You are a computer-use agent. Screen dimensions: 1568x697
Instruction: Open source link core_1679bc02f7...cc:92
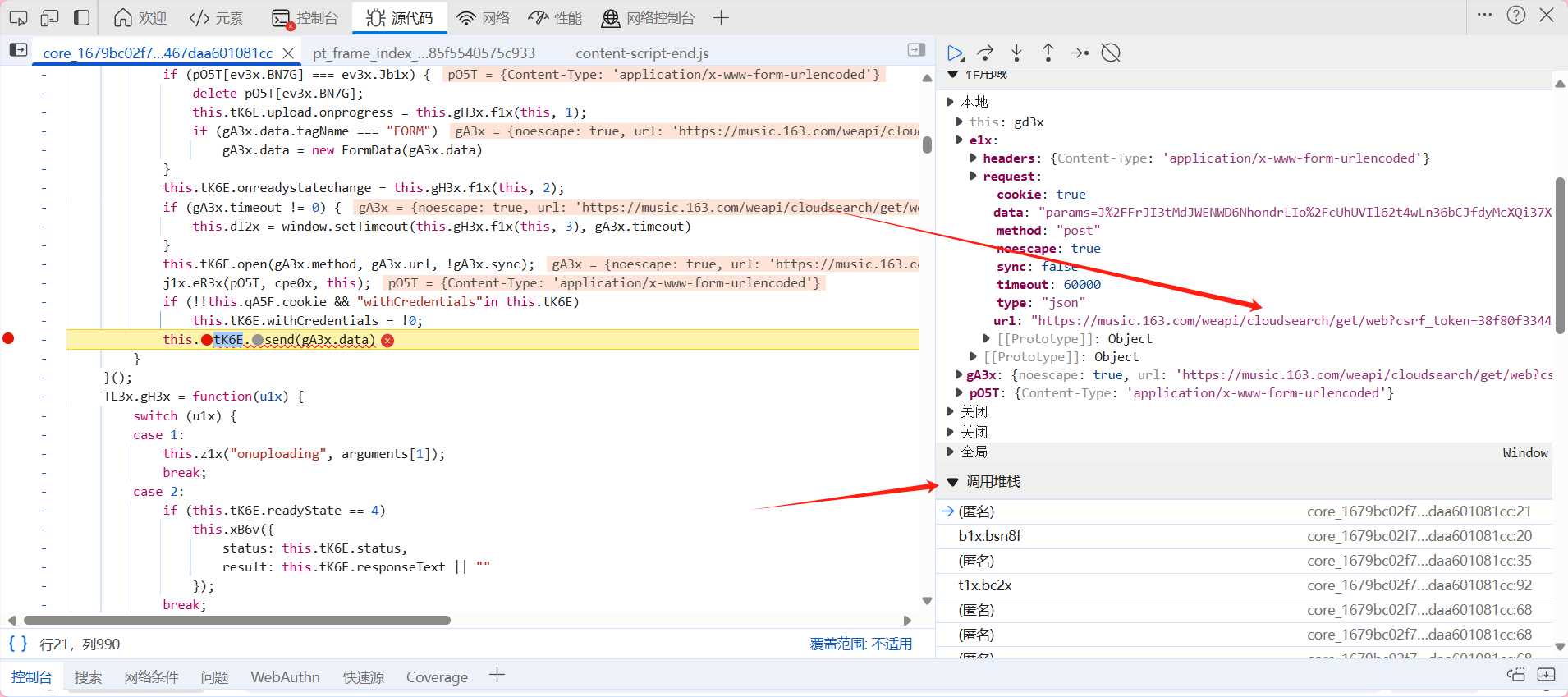click(x=1419, y=585)
